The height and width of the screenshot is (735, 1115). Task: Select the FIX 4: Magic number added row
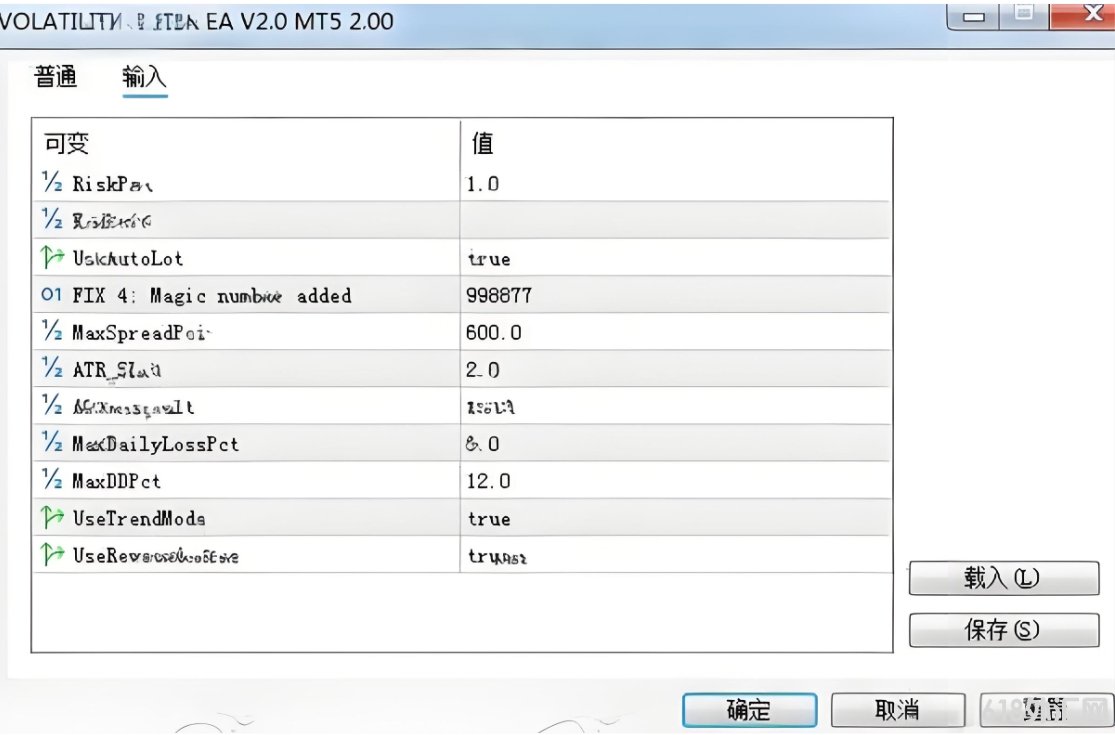[x=461, y=295]
